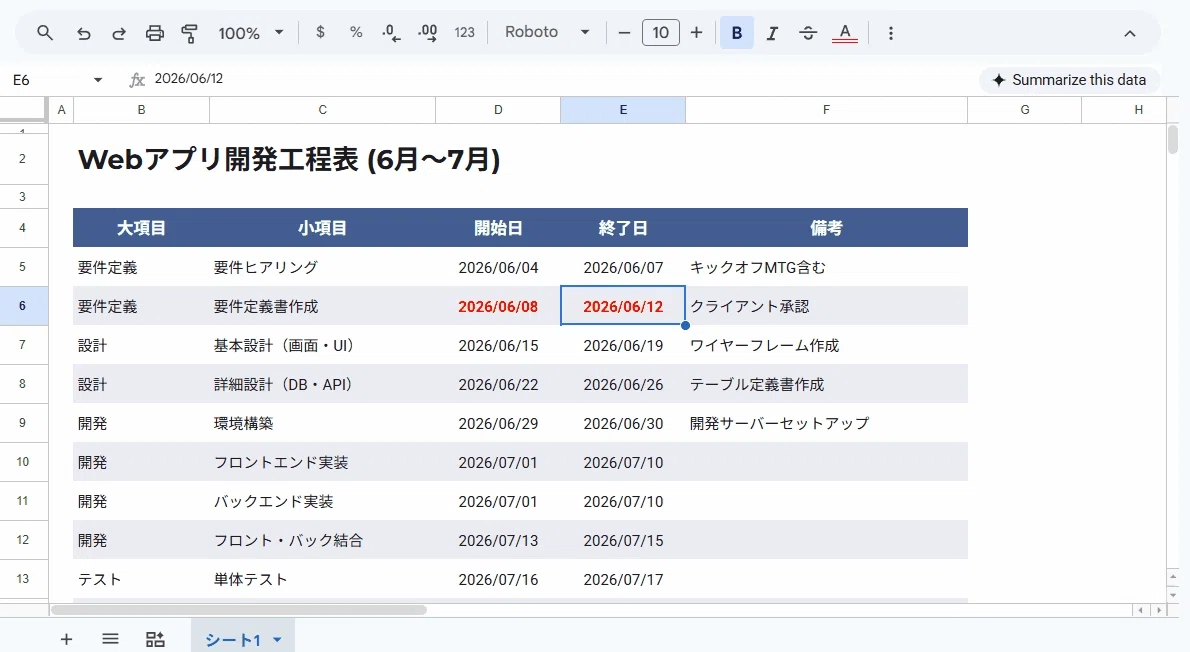This screenshot has width=1190, height=652.
Task: Undo the last action
Action: [83, 33]
